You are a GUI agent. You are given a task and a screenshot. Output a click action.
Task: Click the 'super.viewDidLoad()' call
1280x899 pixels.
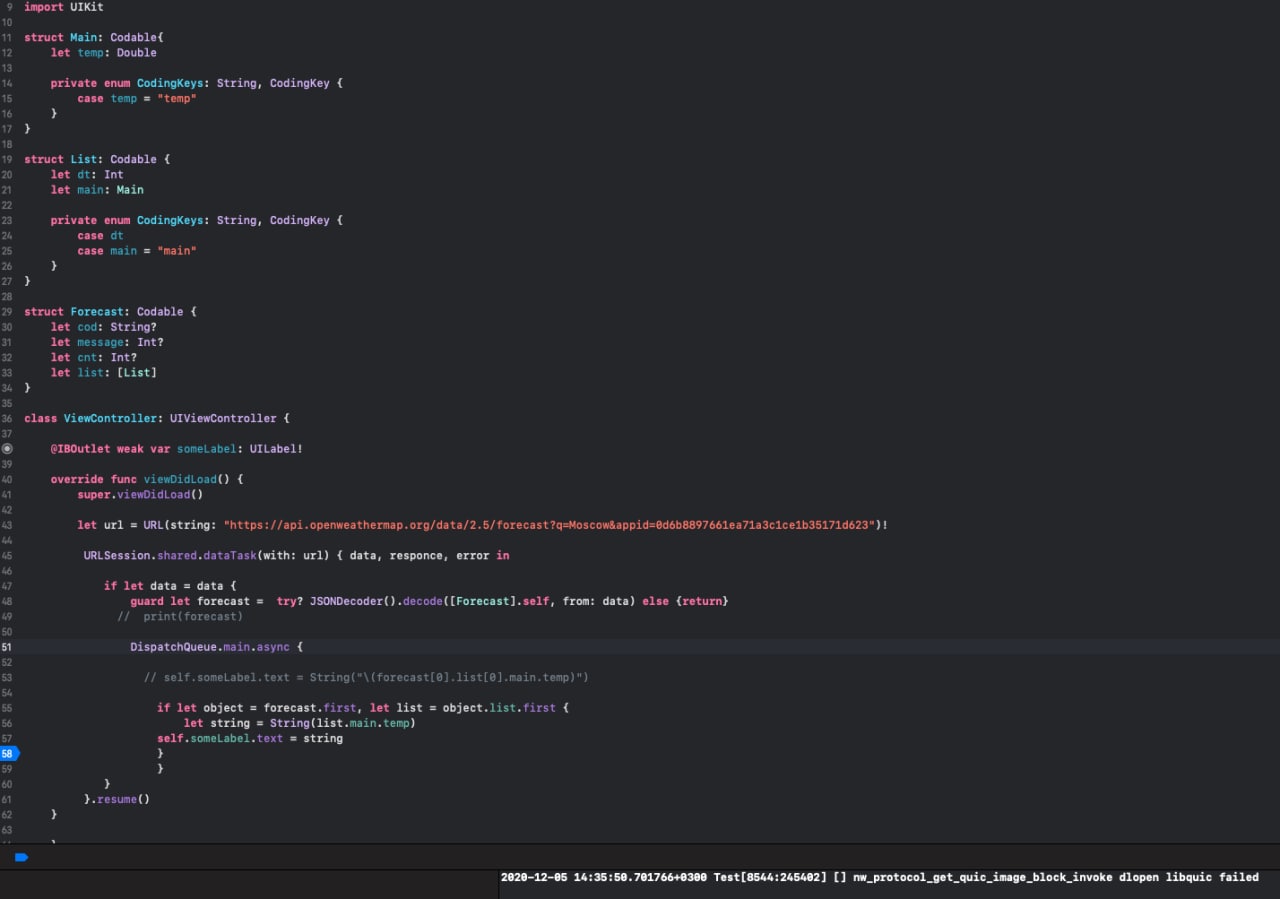coord(140,494)
